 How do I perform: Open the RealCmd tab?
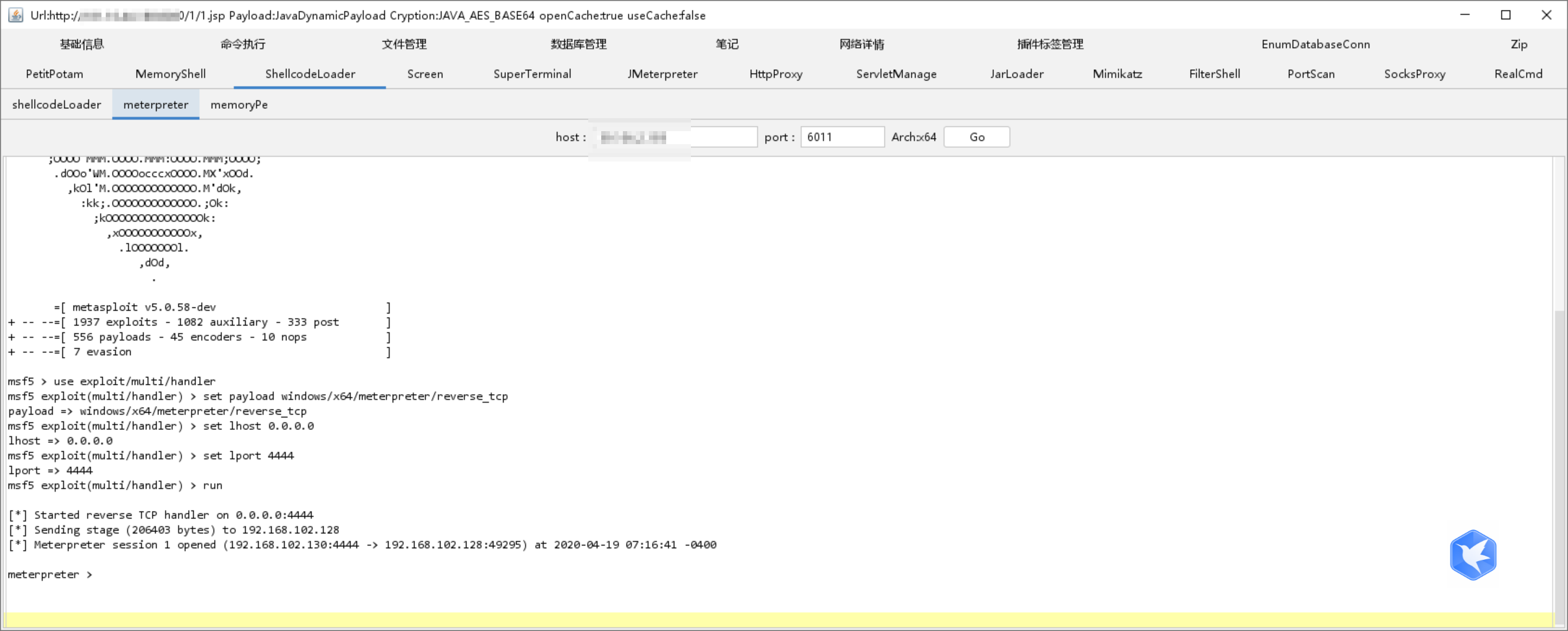[1518, 74]
